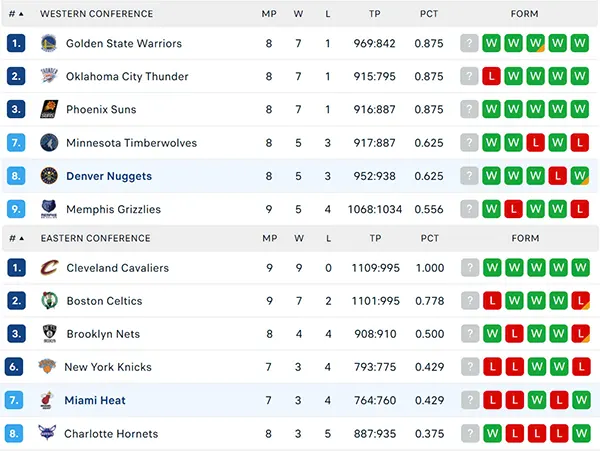The width and height of the screenshot is (600, 451).
Task: Click the Eastern Conference MP column header
Action: (270, 238)
